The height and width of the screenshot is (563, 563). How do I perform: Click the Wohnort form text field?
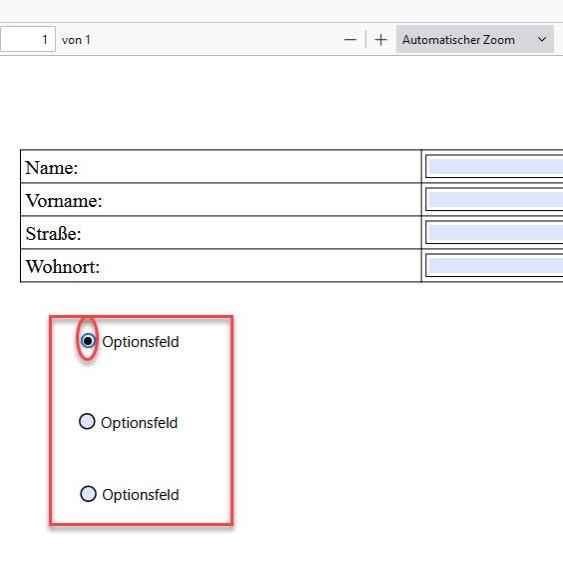point(494,265)
